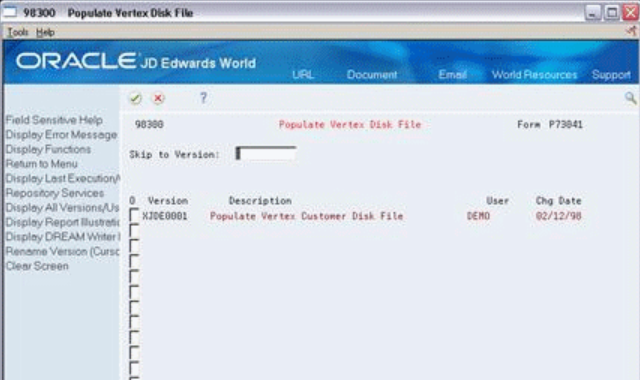The height and width of the screenshot is (380, 640).
Task: Open the Support link in banner
Action: 611,75
